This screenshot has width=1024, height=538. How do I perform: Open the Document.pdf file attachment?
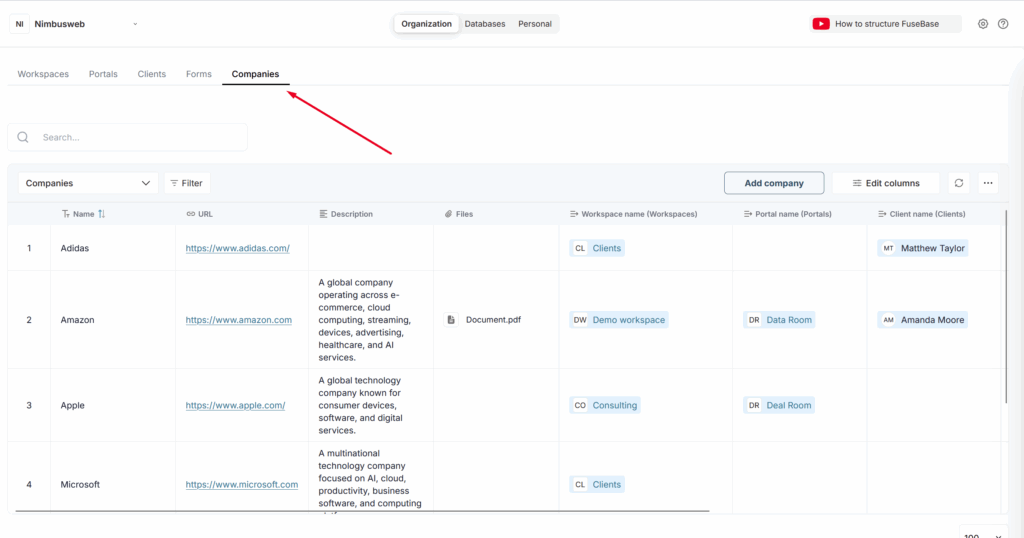(x=493, y=320)
